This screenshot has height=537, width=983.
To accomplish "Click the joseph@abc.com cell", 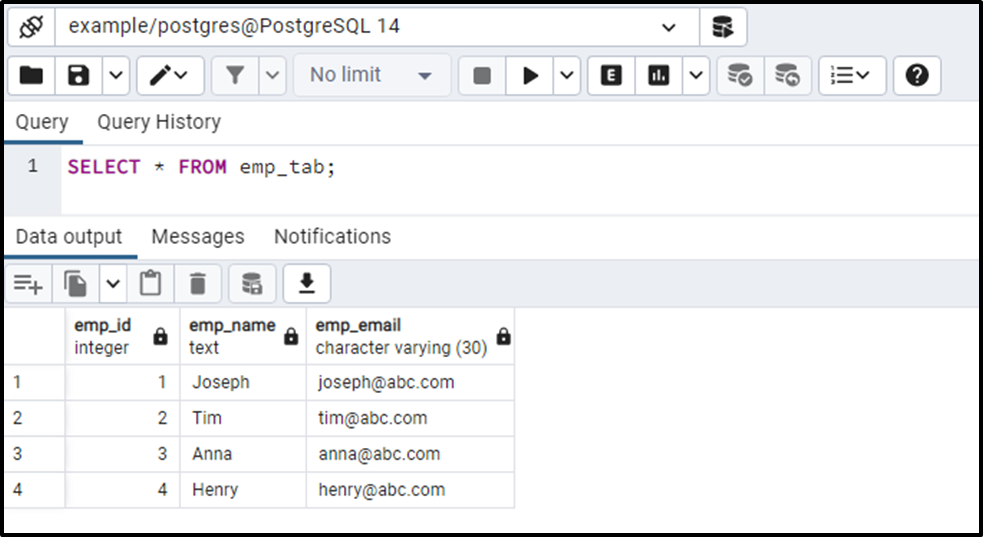I will pos(410,383).
